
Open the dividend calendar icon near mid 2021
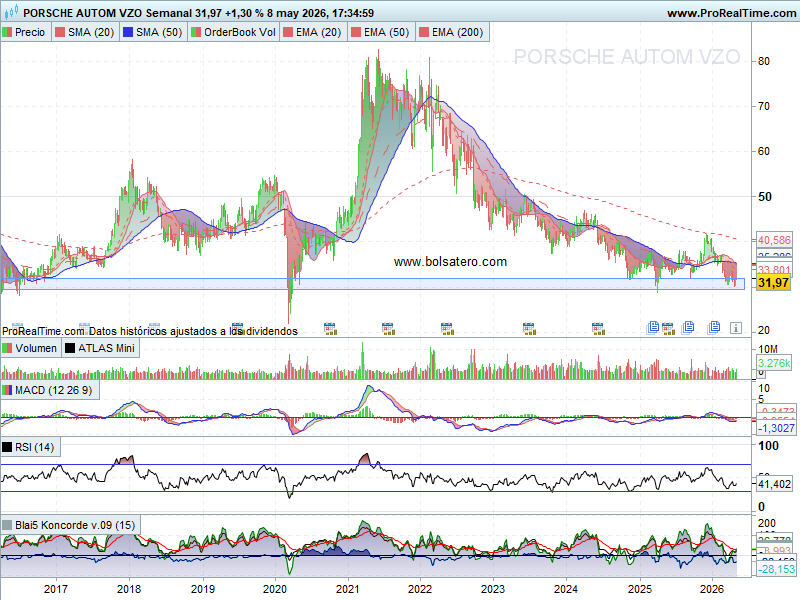388,328
